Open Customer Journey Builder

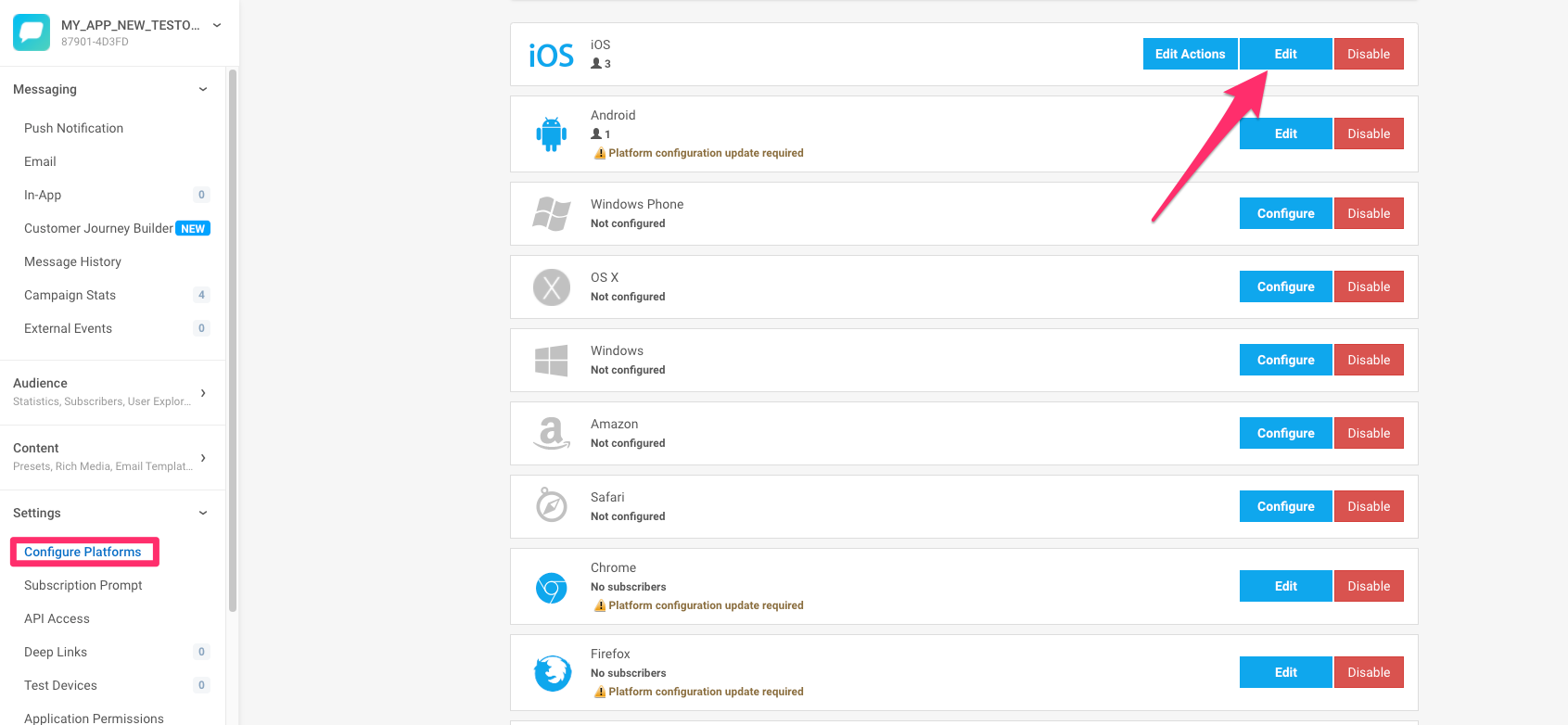point(98,228)
